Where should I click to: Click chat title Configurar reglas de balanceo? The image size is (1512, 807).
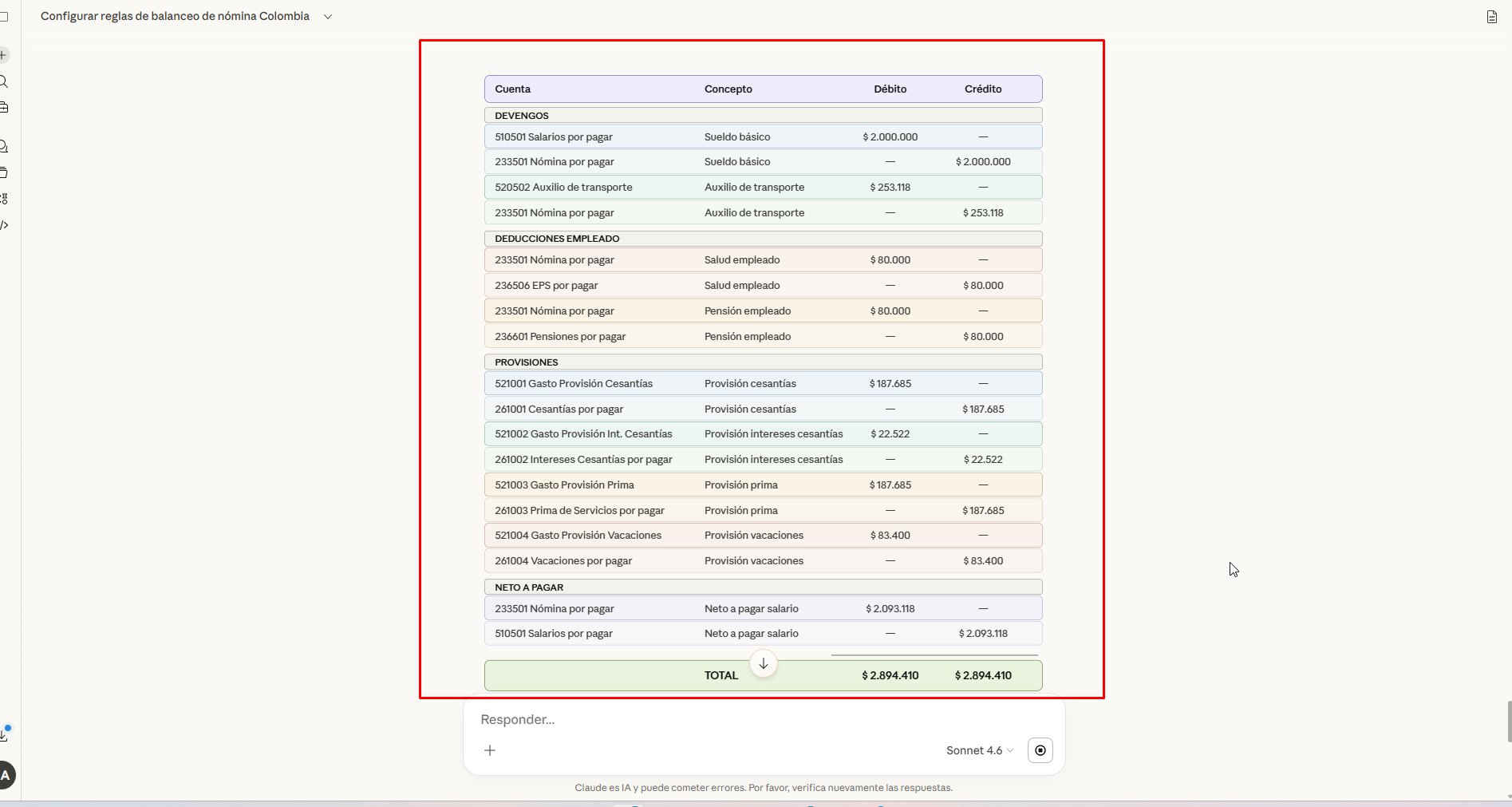pos(175,16)
